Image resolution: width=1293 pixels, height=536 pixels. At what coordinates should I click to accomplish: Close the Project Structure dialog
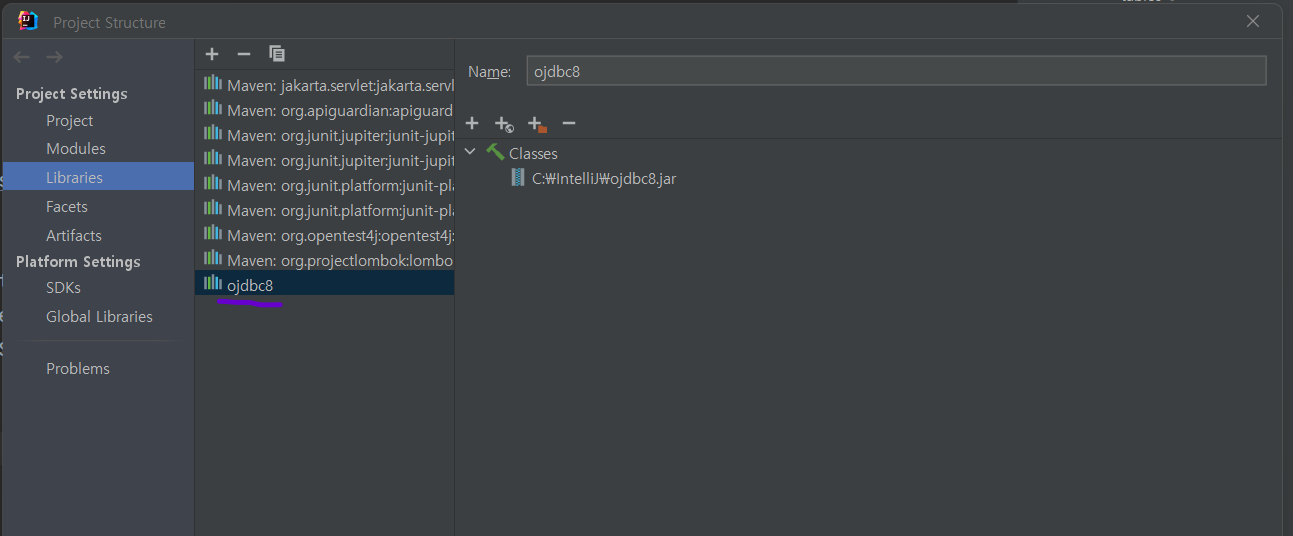[1253, 21]
